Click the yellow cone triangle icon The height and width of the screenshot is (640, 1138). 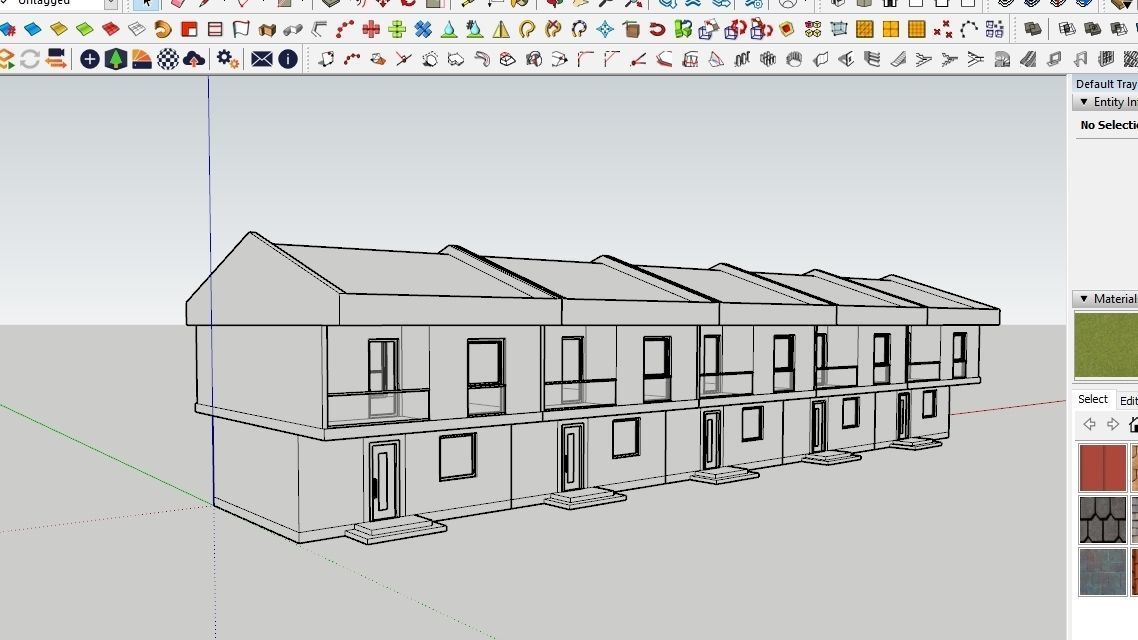pos(501,29)
